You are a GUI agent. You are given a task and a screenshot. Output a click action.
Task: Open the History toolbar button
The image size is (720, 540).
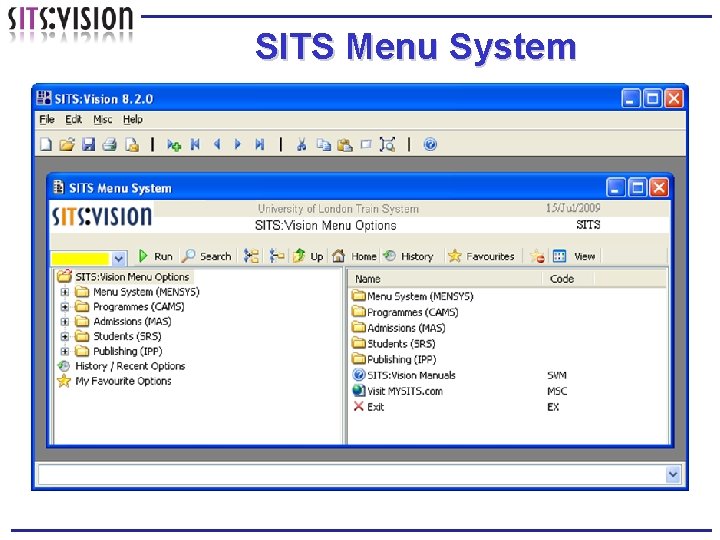point(408,256)
